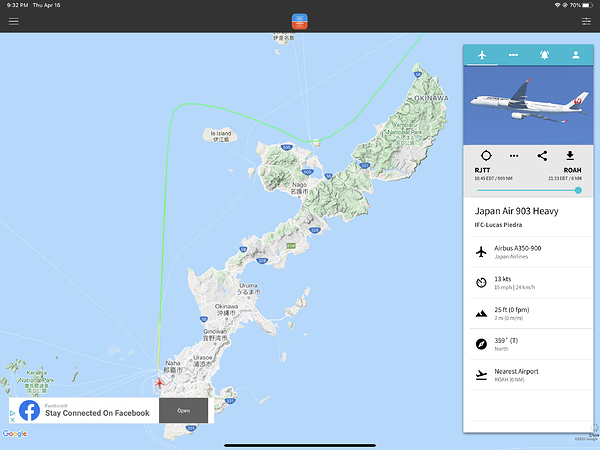Click the compass heading icon
Viewport: 600px width, 450px height.
click(x=481, y=344)
